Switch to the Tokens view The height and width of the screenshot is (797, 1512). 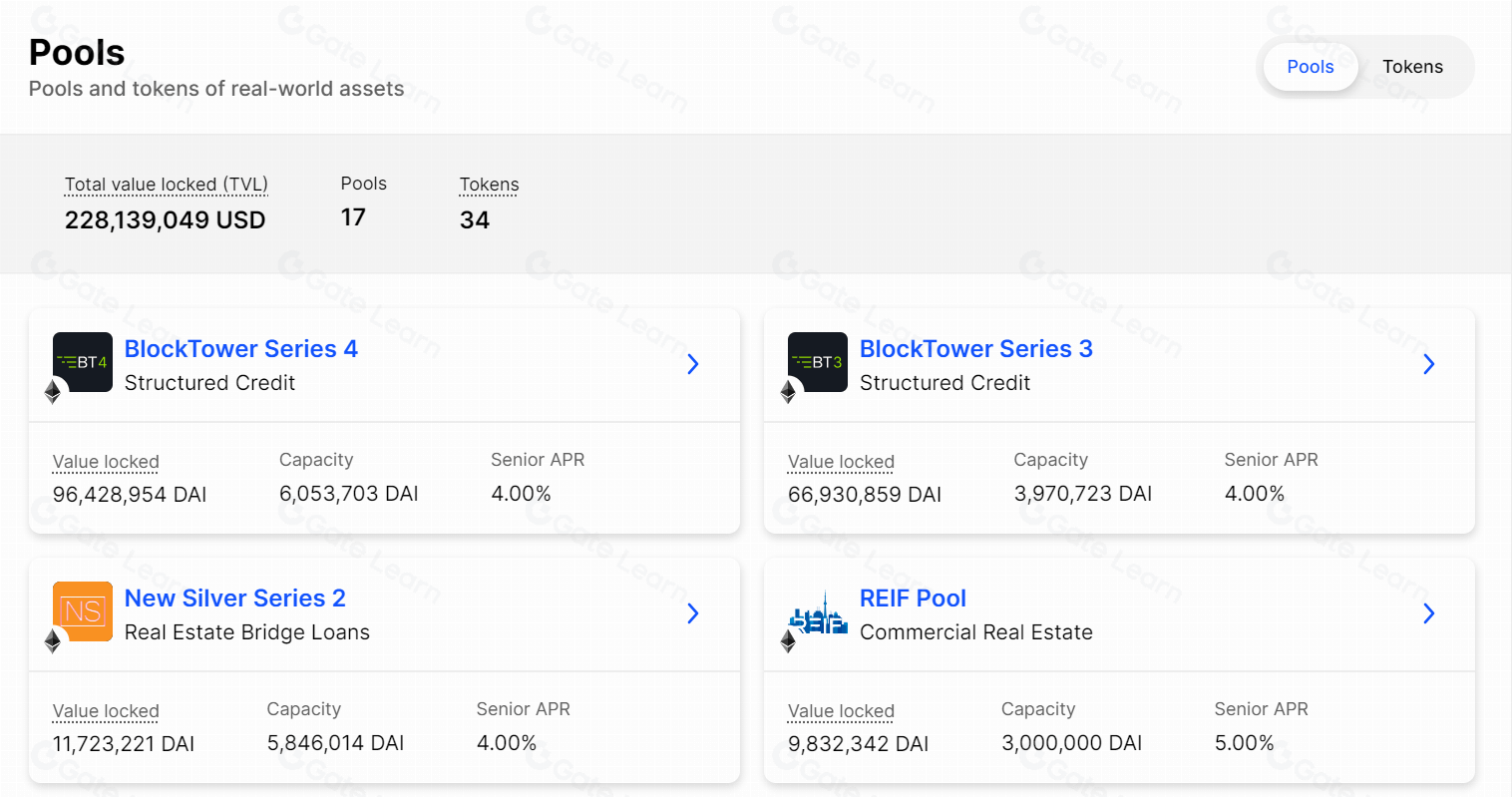pyautogui.click(x=1412, y=67)
